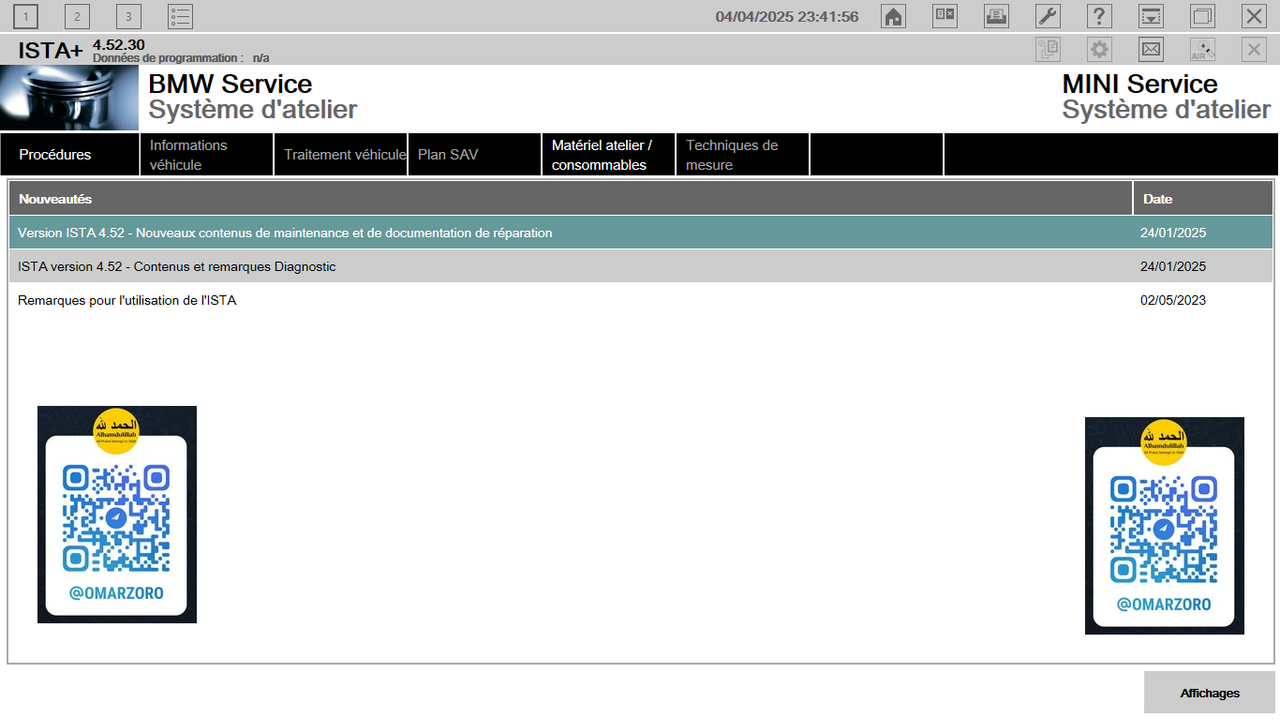Click the cascading windows icon
The width and height of the screenshot is (1280, 720).
(x=1202, y=16)
